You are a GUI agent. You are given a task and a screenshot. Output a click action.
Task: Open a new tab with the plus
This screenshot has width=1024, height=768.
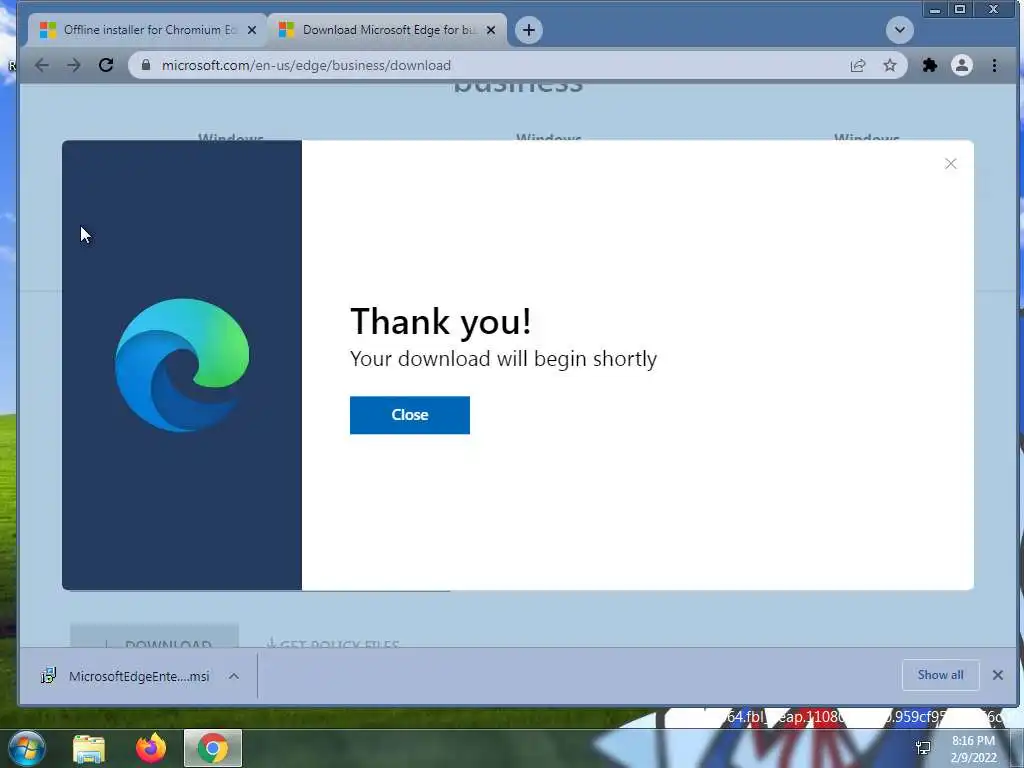tap(529, 30)
